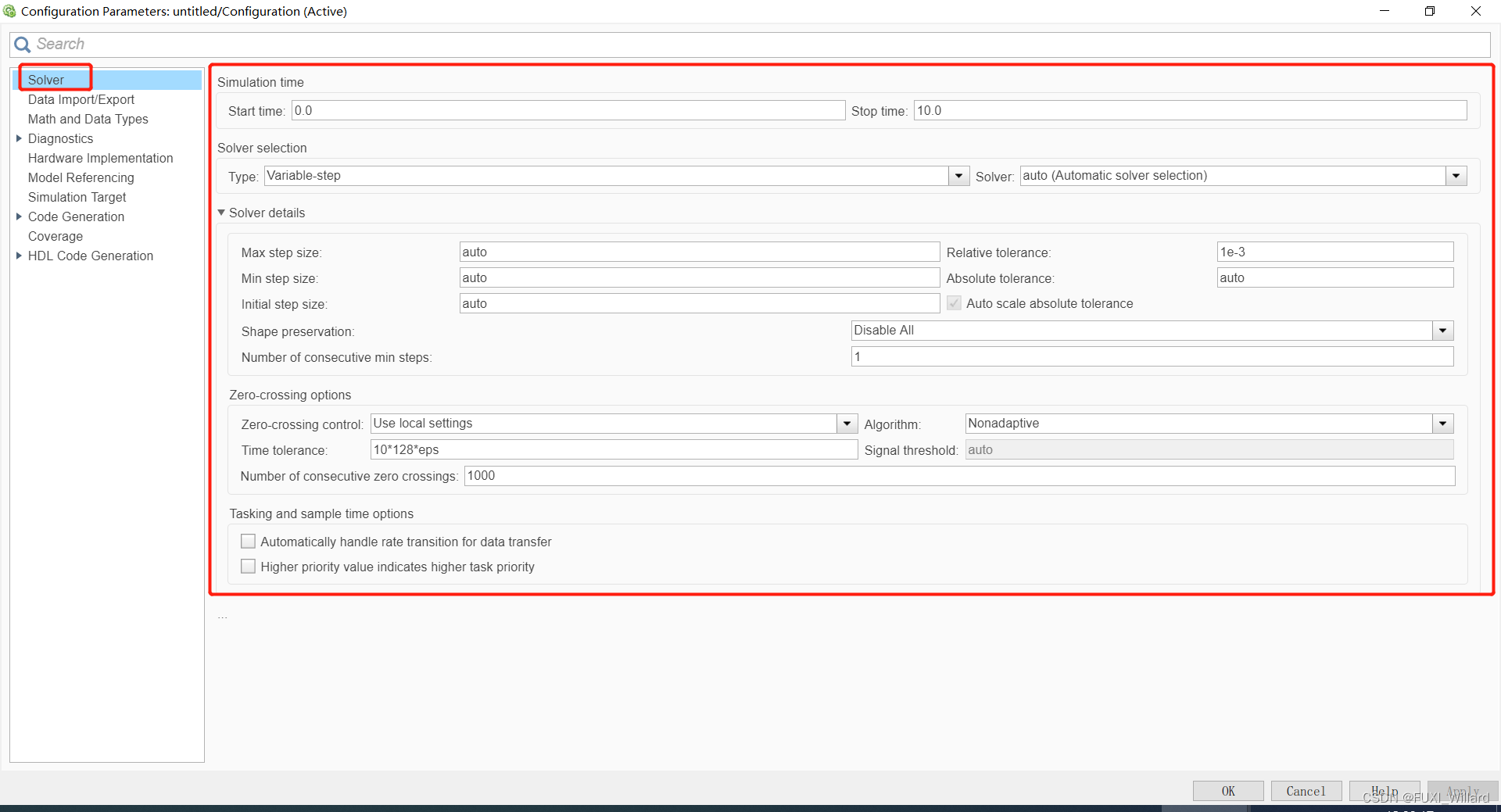Image resolution: width=1501 pixels, height=812 pixels.
Task: Click the ellipsis below the solver panel
Action: coord(223,617)
